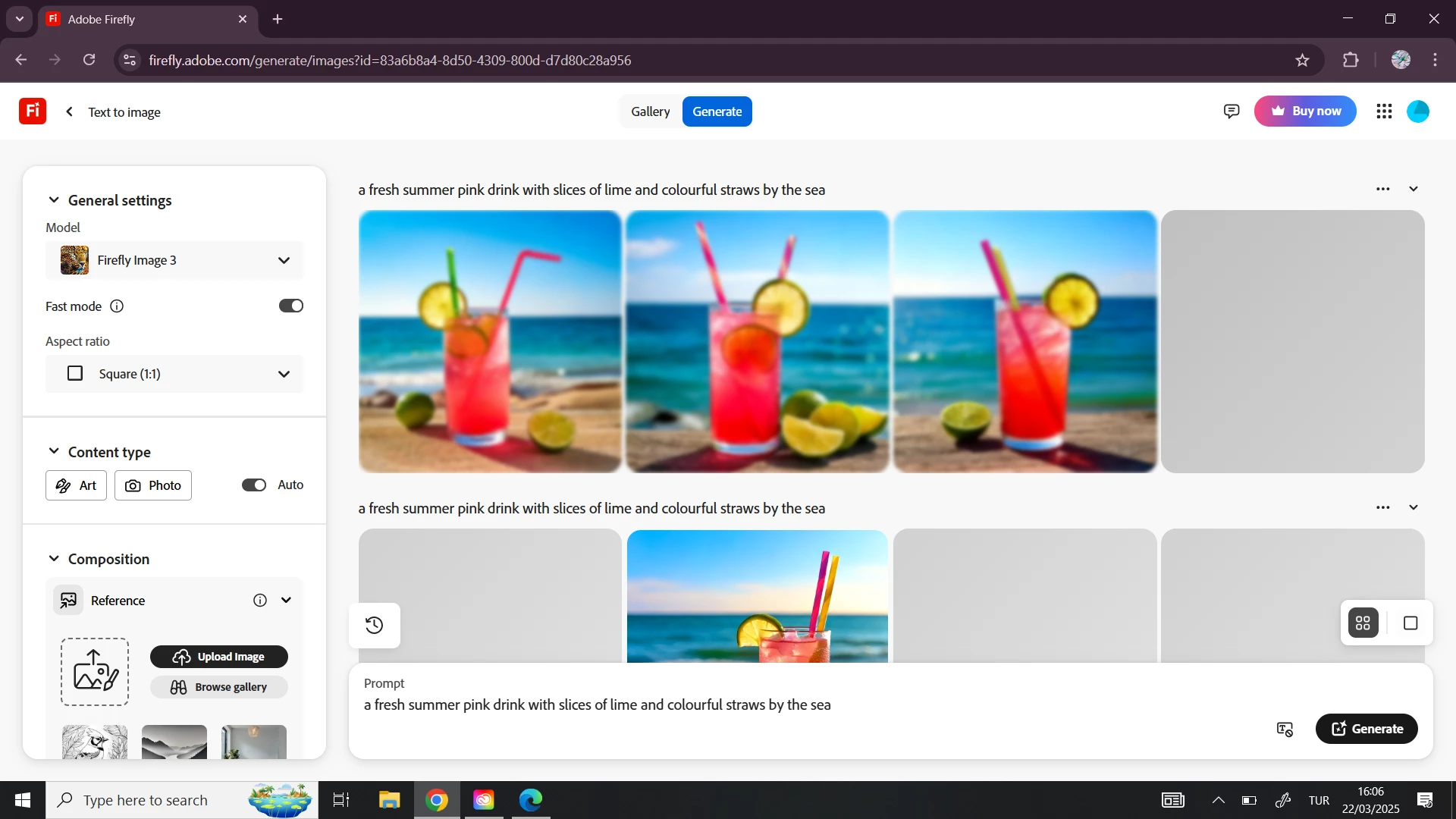Image resolution: width=1456 pixels, height=819 pixels.
Task: Turn off the Auto content type toggle
Action: (x=254, y=485)
